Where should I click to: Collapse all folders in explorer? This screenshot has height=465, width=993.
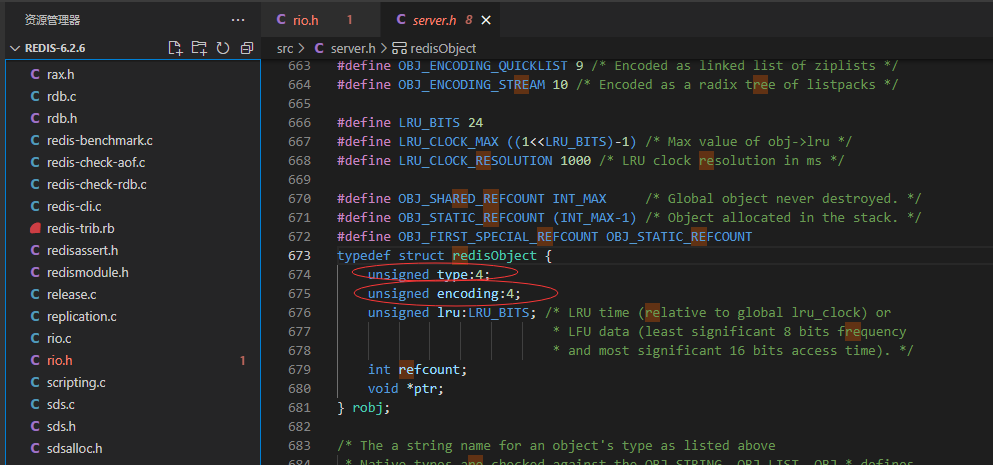(x=247, y=48)
